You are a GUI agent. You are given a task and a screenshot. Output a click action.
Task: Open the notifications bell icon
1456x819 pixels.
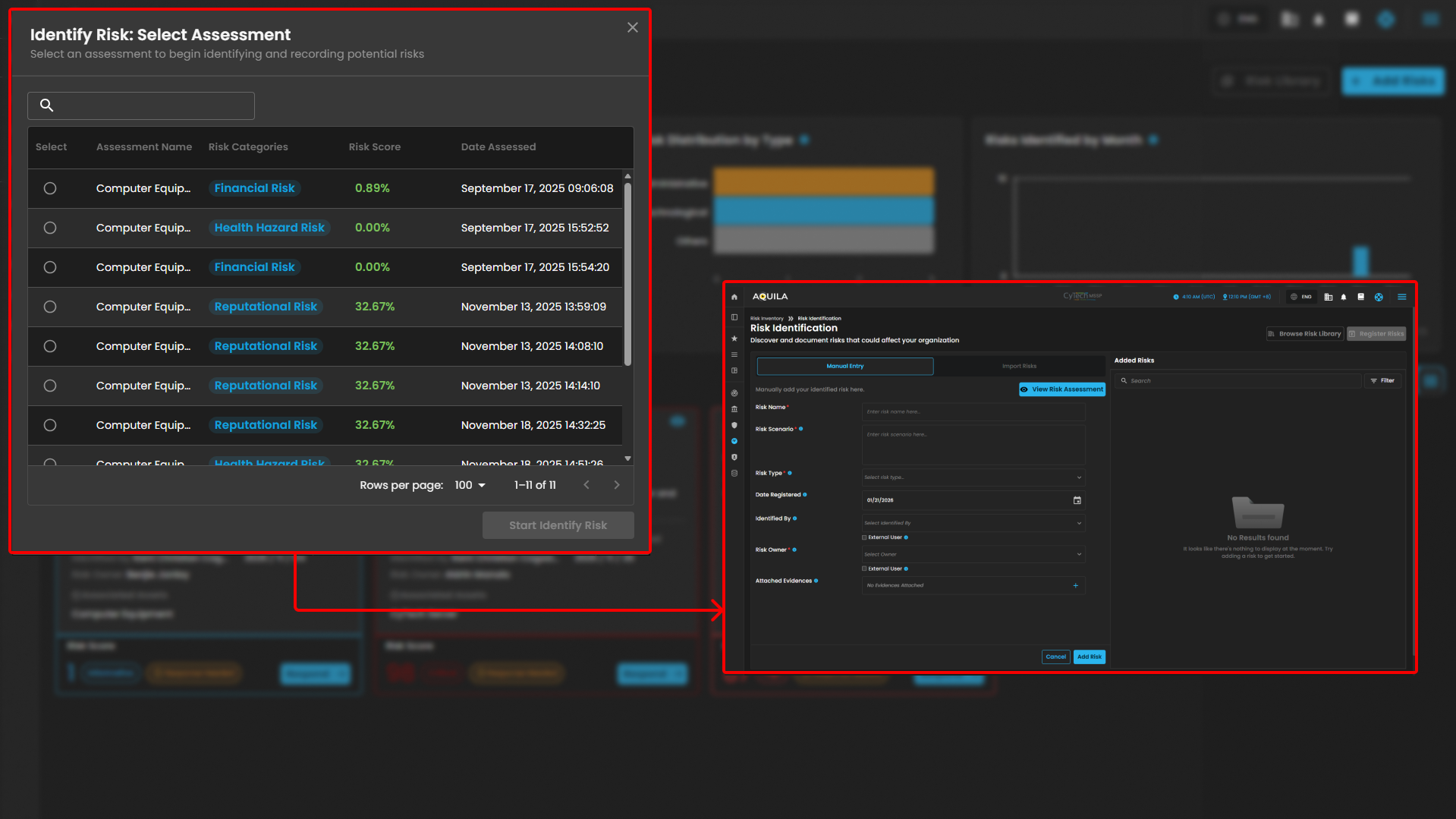[1344, 297]
